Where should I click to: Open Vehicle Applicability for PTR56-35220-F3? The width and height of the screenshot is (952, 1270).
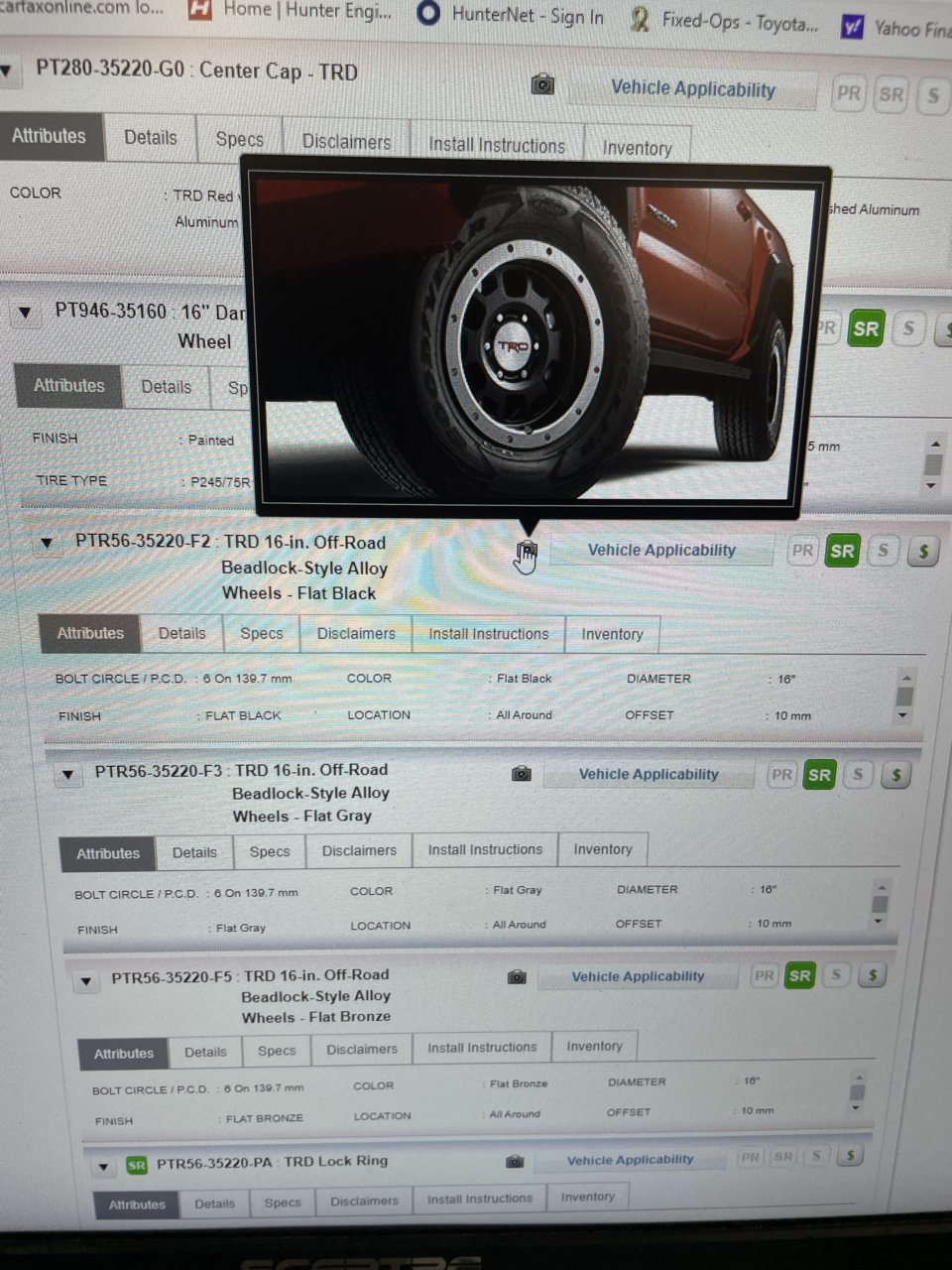pyautogui.click(x=649, y=775)
